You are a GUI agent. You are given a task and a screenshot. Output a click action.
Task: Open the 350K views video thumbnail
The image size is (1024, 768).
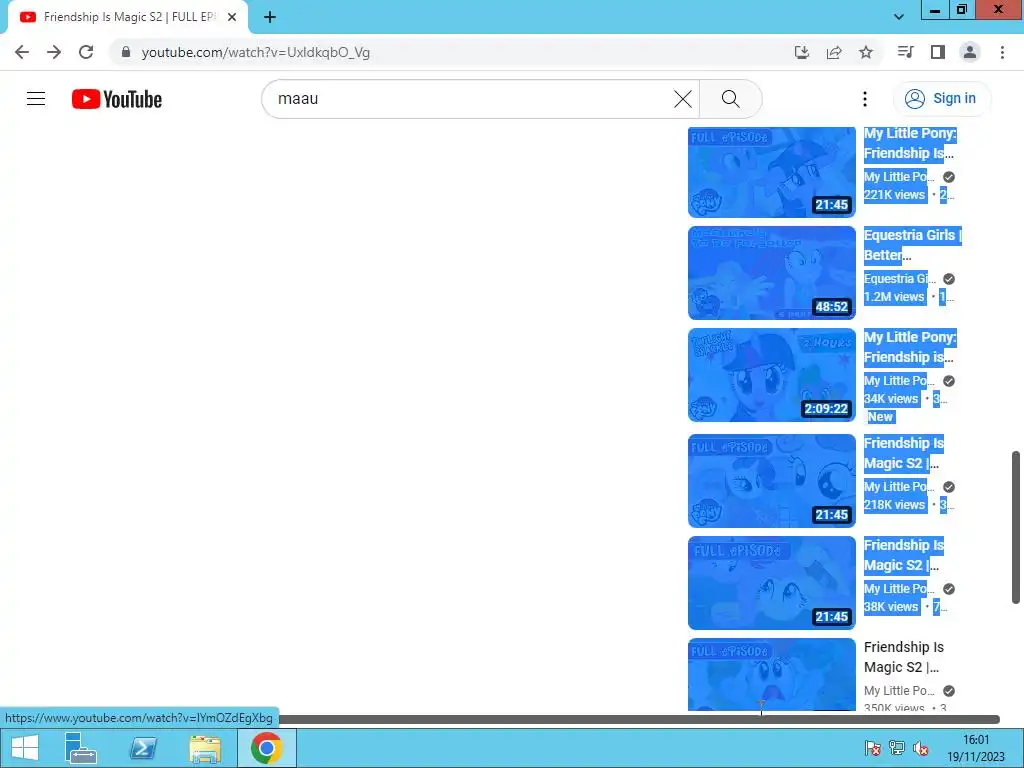coord(771,674)
